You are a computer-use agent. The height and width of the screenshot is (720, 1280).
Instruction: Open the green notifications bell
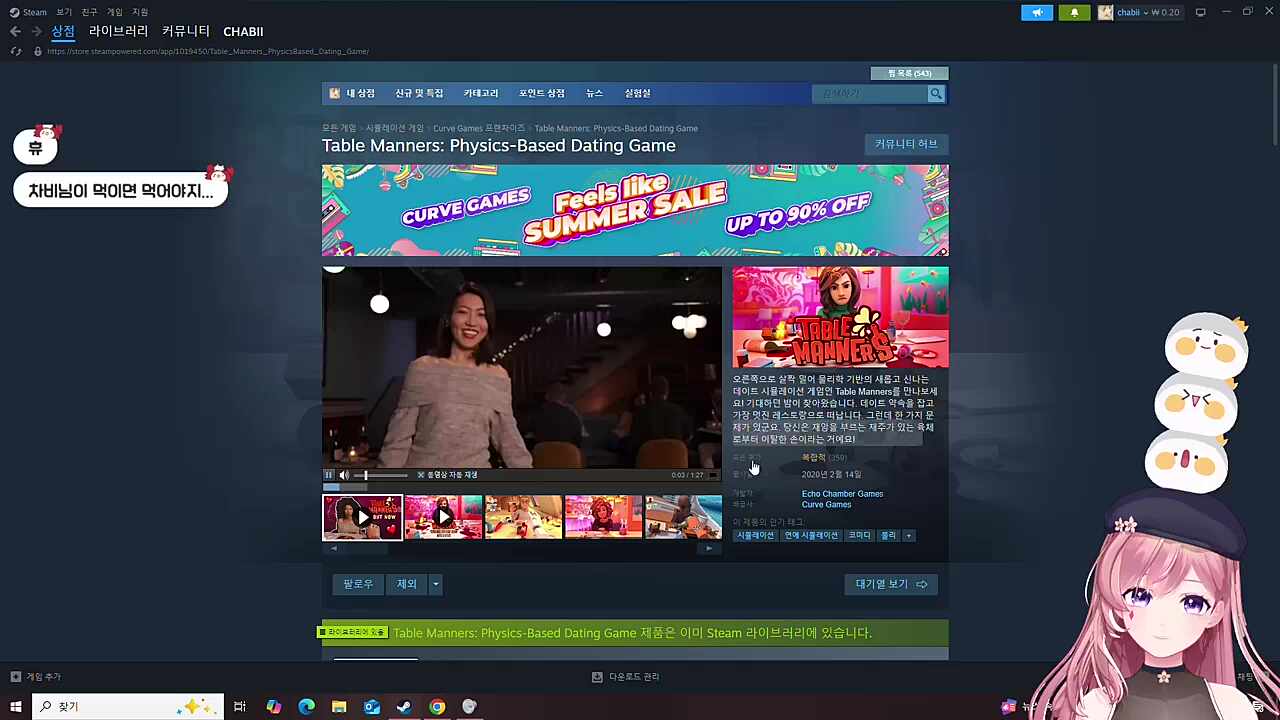click(x=1074, y=12)
